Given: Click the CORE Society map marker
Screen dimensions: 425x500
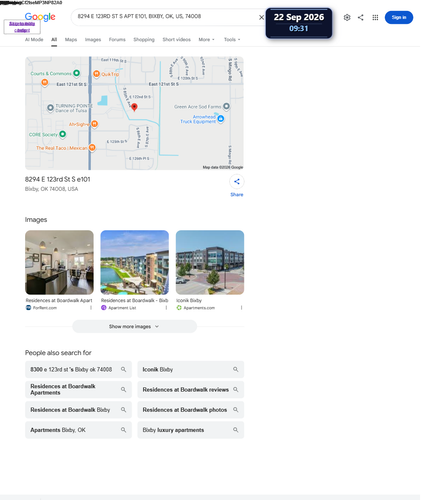Looking at the screenshot, I should pyautogui.click(x=62, y=134).
